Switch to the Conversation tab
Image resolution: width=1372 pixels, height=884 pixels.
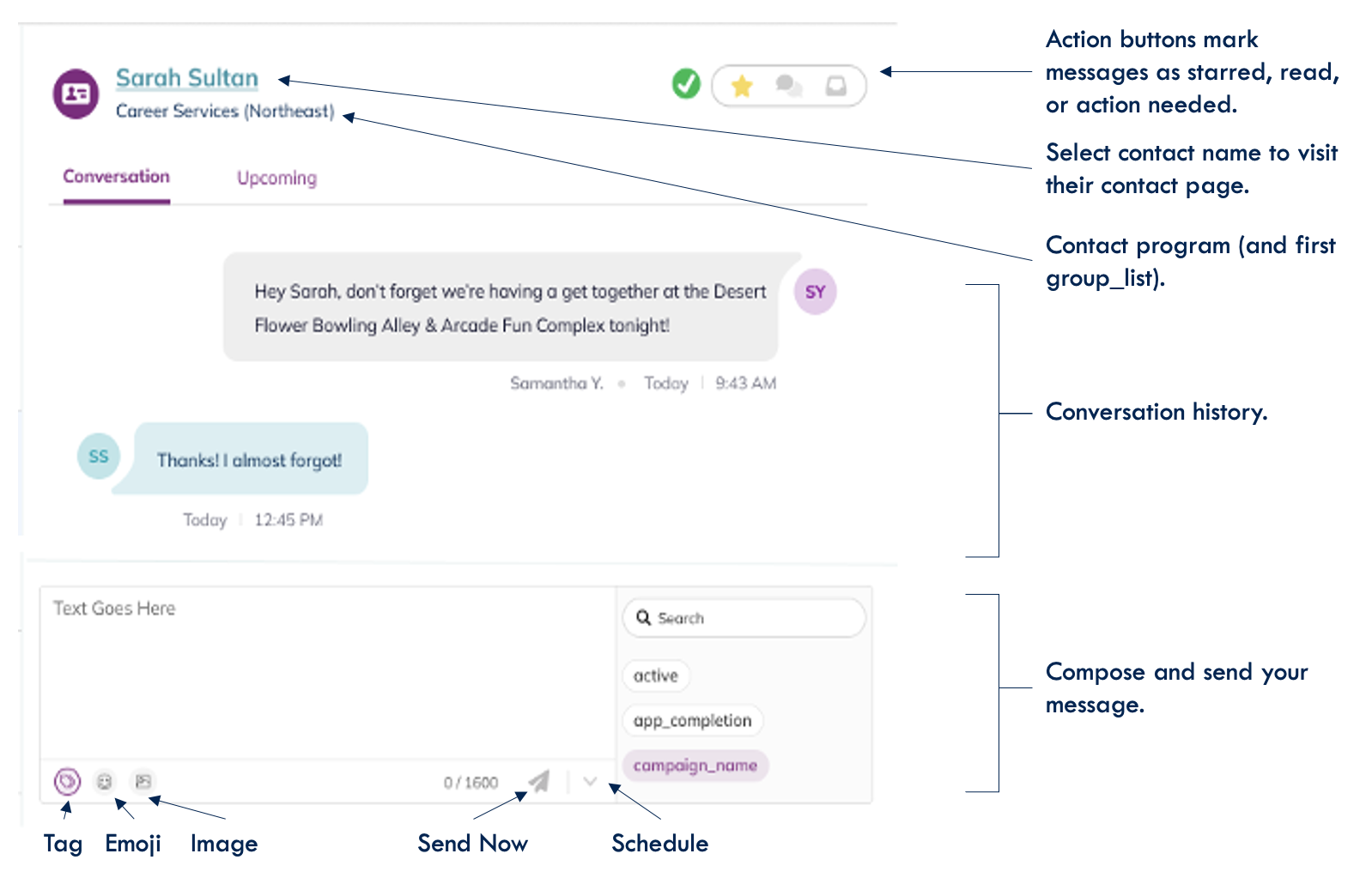point(116,177)
